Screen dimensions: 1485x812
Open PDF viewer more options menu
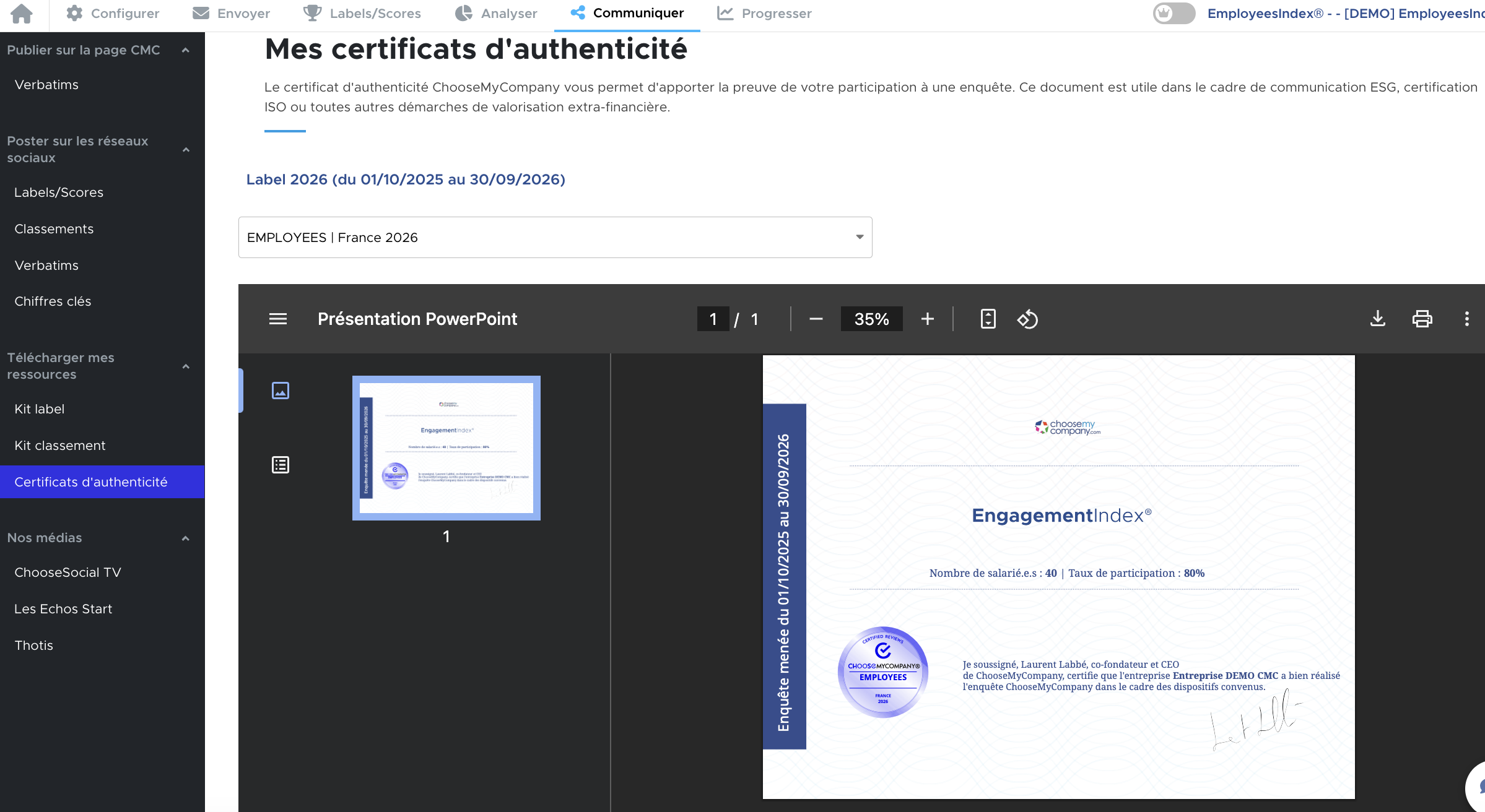pos(1466,319)
